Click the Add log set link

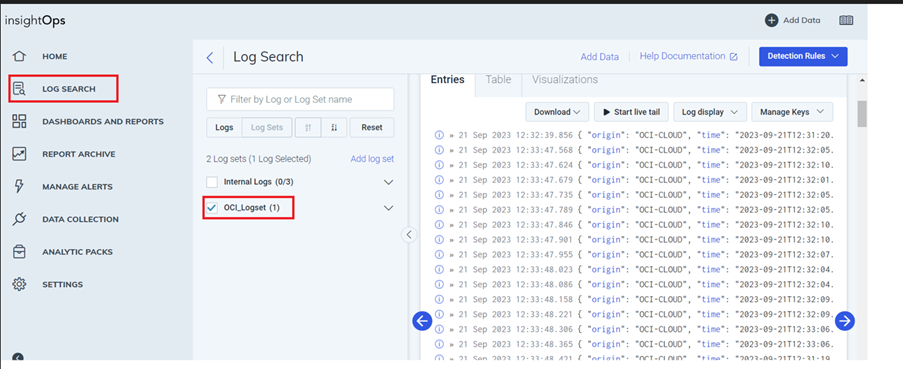(x=372, y=159)
